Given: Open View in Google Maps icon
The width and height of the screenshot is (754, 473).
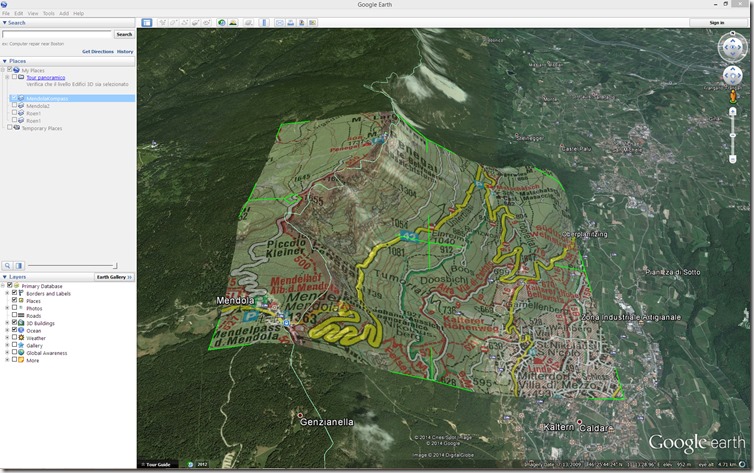Looking at the screenshot, I should pos(313,23).
